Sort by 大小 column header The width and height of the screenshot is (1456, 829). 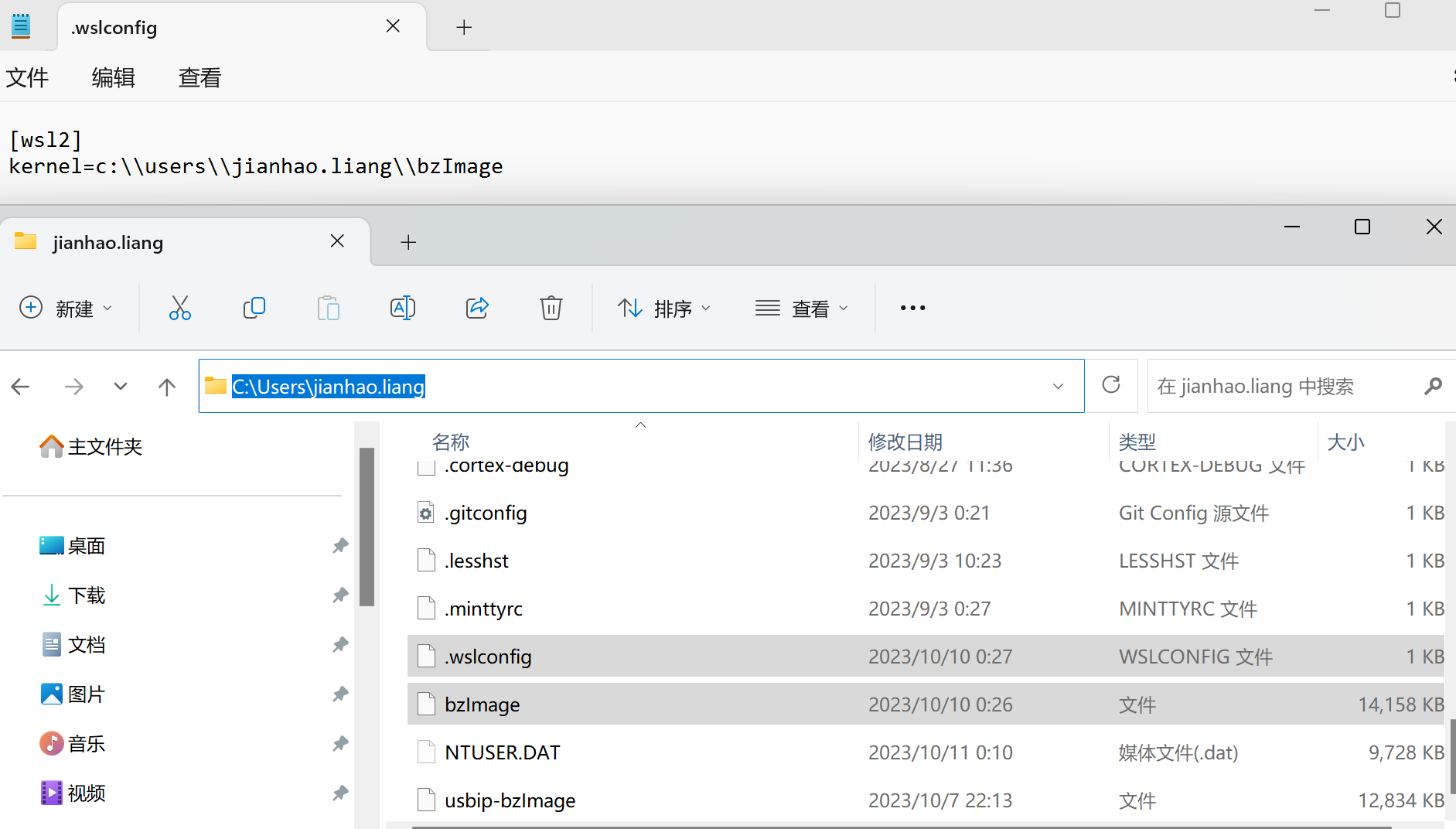pyautogui.click(x=1346, y=442)
